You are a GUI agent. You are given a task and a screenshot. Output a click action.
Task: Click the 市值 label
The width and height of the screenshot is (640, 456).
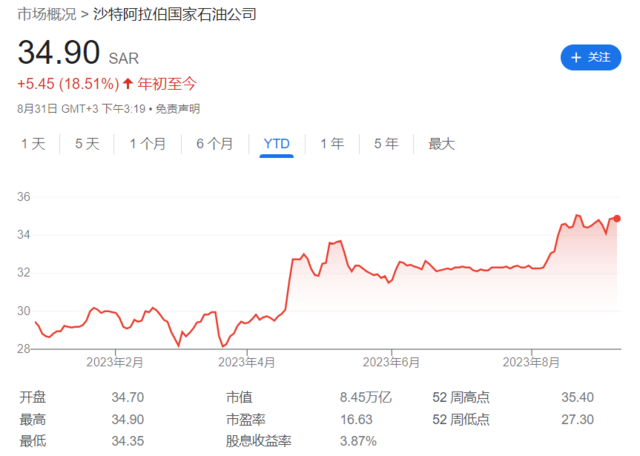(239, 397)
